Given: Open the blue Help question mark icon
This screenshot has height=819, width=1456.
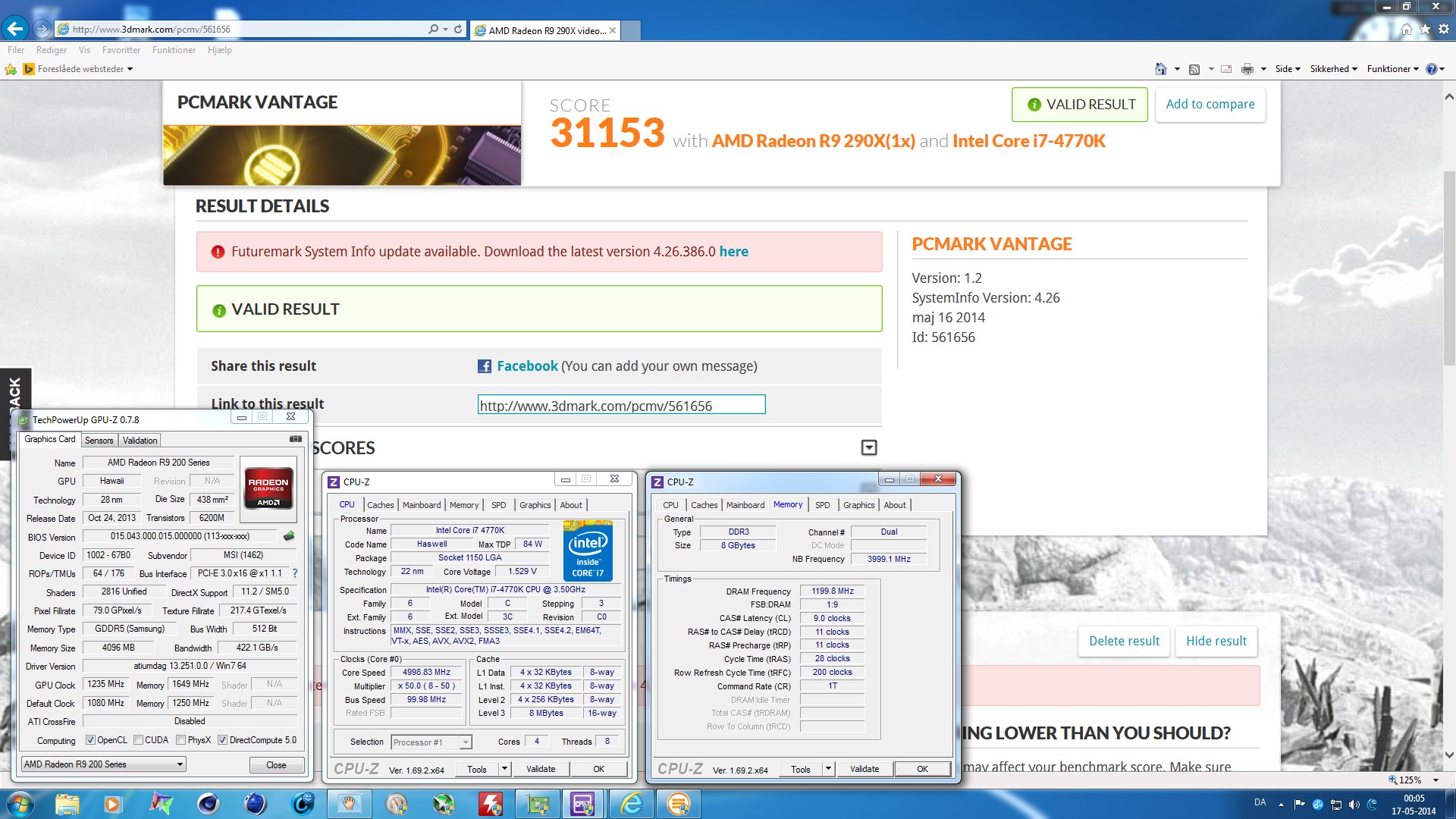Looking at the screenshot, I should 1431,69.
